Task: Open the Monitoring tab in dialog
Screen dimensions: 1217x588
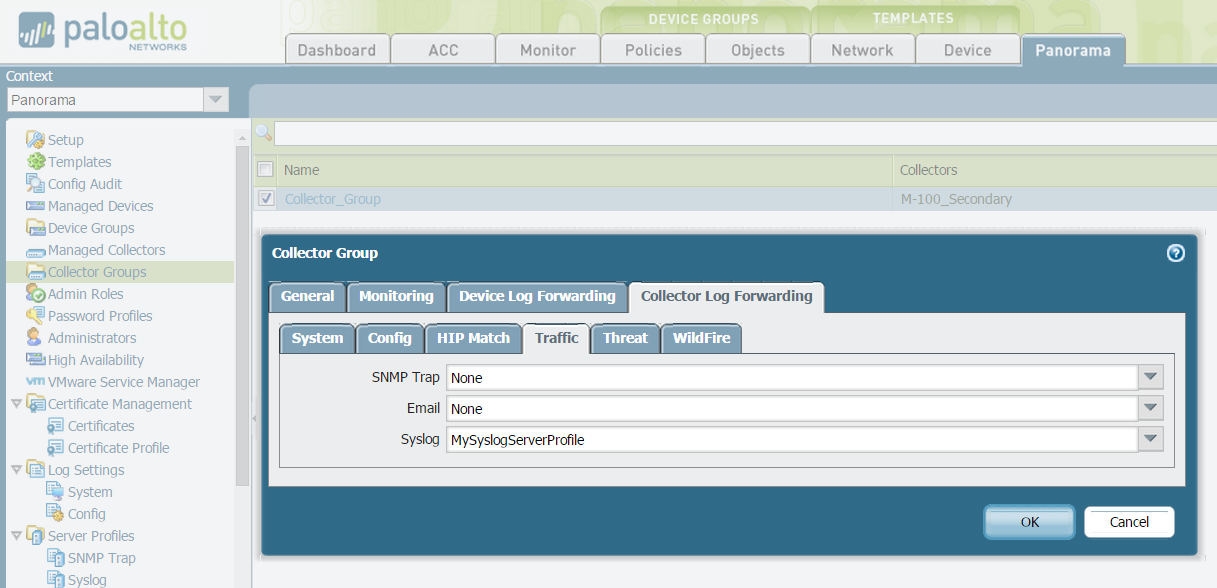Action: (397, 297)
